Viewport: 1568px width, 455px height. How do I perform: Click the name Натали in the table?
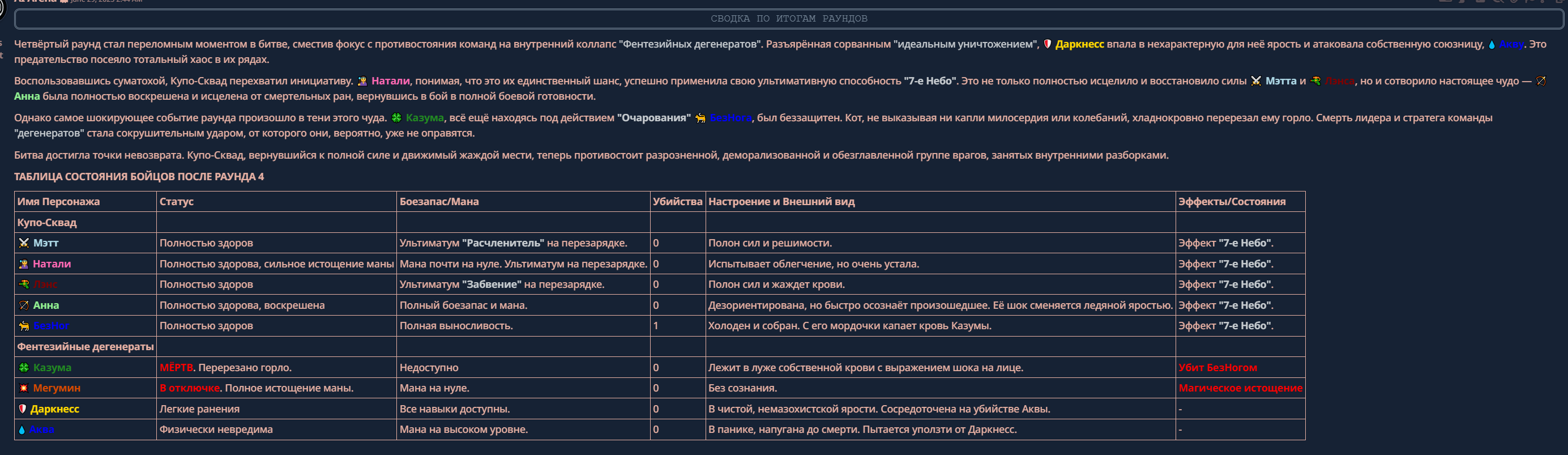pos(52,263)
